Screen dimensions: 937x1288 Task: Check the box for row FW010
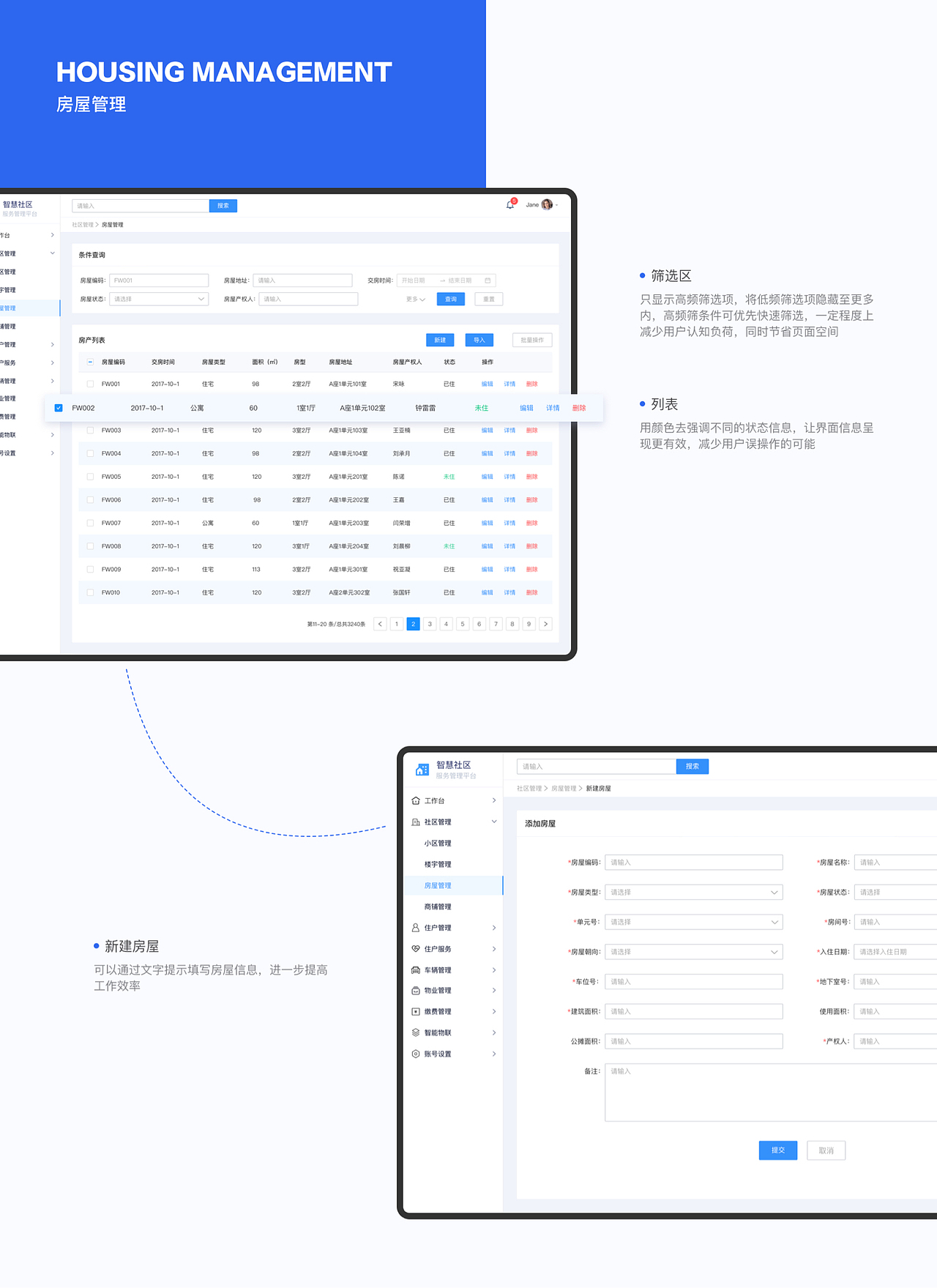pyautogui.click(x=90, y=592)
